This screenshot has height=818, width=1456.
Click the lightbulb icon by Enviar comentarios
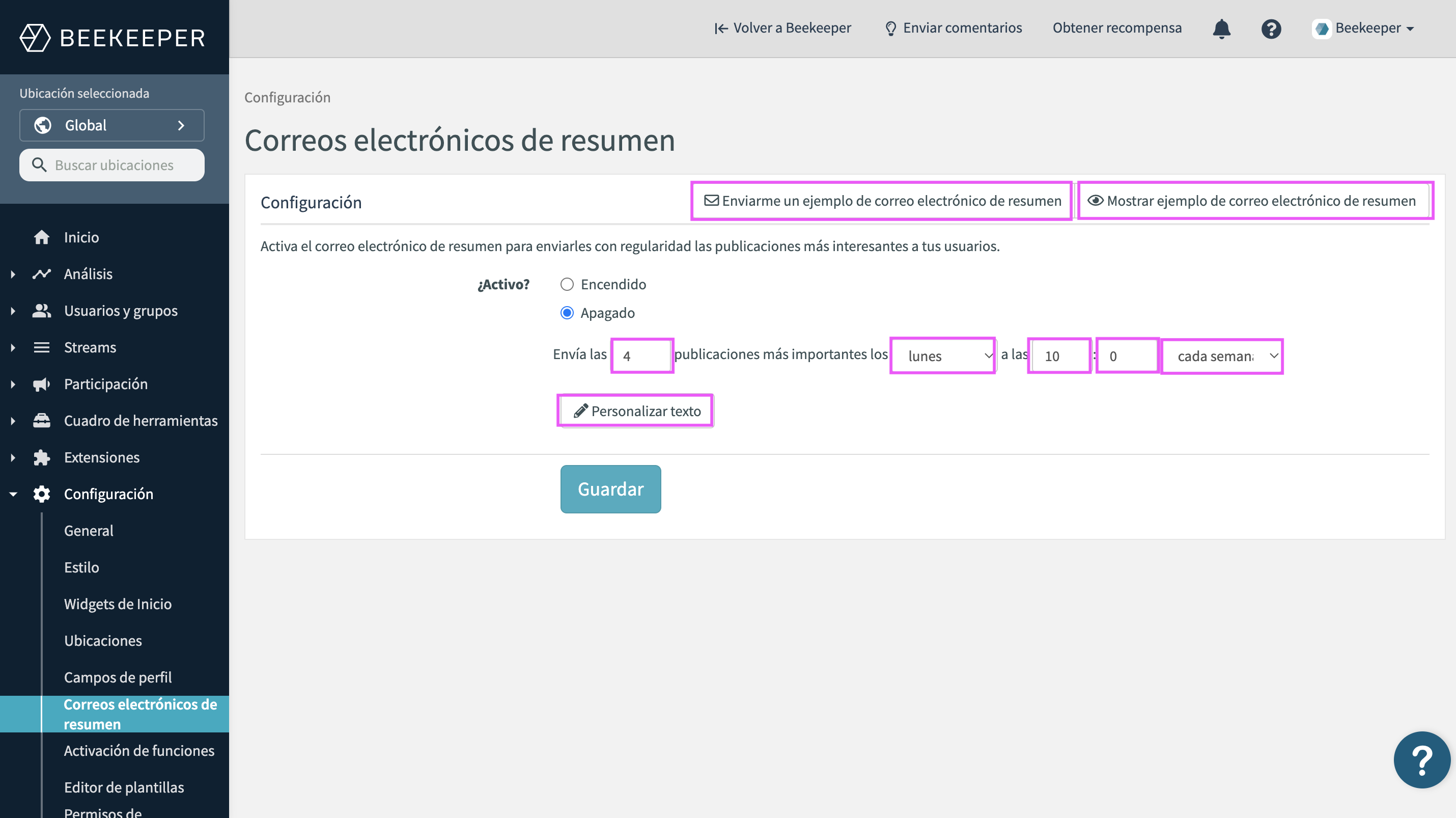891,28
